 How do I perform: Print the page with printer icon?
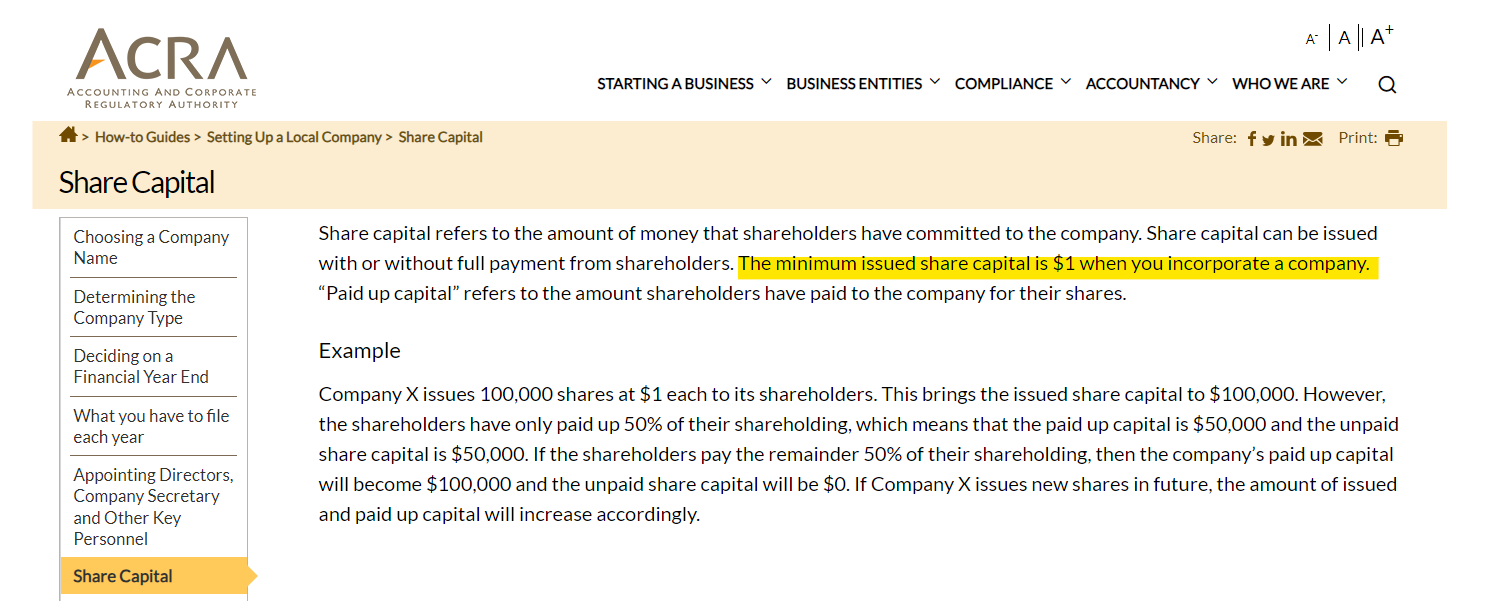click(x=1394, y=138)
